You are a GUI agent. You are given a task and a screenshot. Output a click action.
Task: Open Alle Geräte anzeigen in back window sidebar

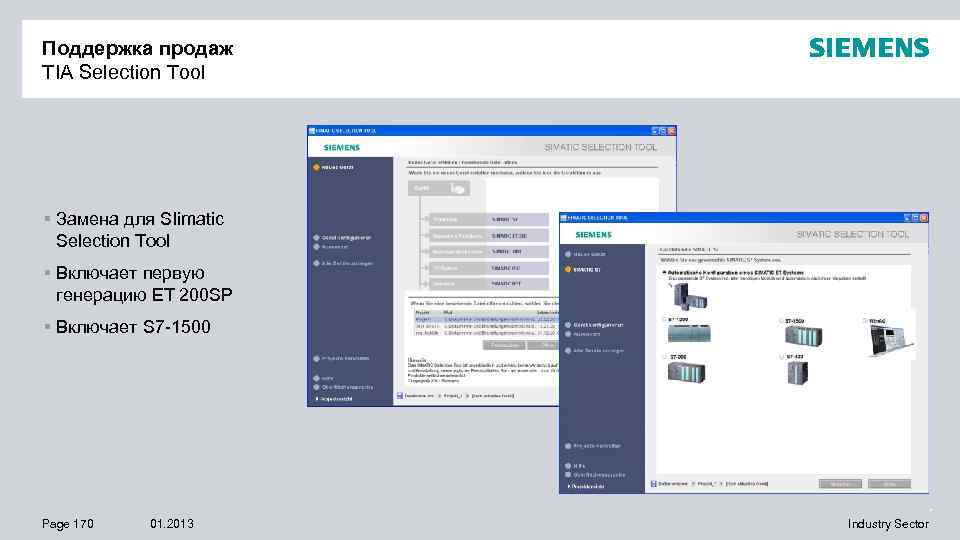pyautogui.click(x=343, y=264)
